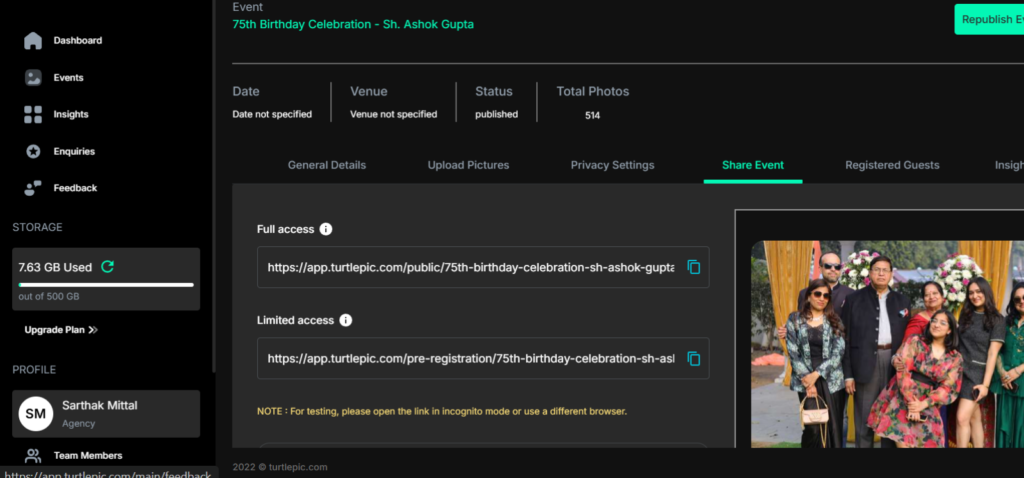Open Sarthak Mittal profile card
1024x478 pixels.
[x=106, y=413]
